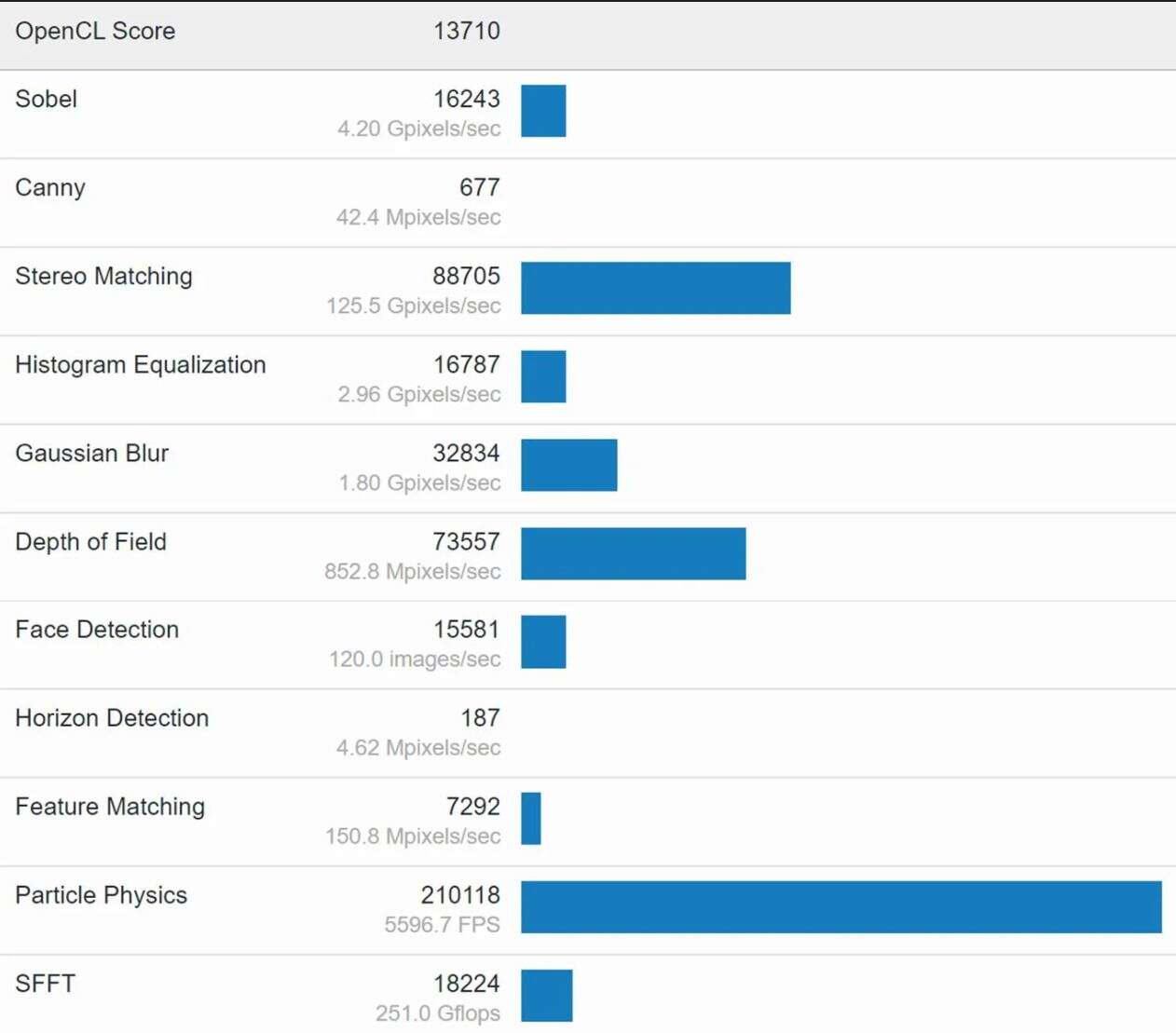Select the Canny benchmark row label
The height and width of the screenshot is (1033, 1176).
(x=50, y=187)
